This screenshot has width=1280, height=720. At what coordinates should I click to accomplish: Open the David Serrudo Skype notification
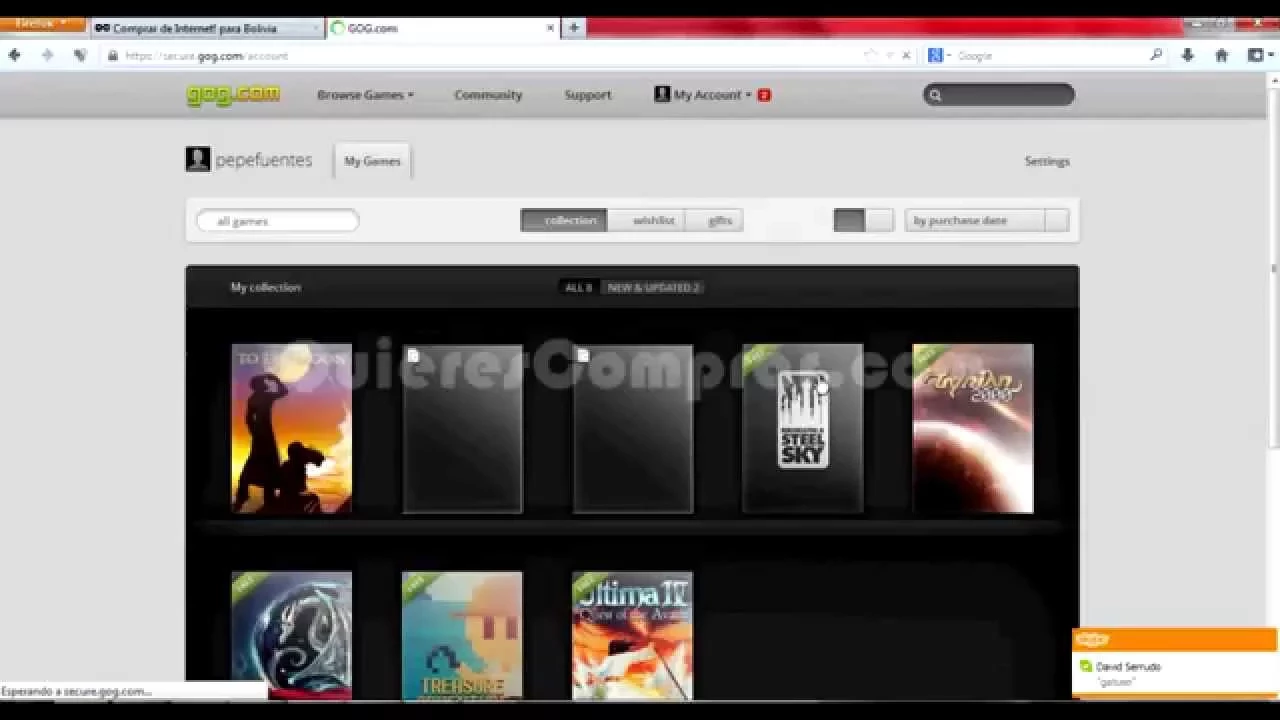1174,674
